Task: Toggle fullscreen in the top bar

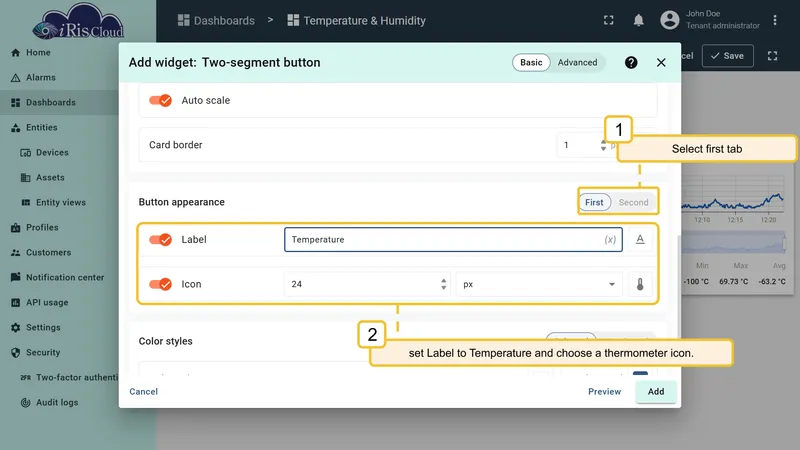Action: coord(609,20)
